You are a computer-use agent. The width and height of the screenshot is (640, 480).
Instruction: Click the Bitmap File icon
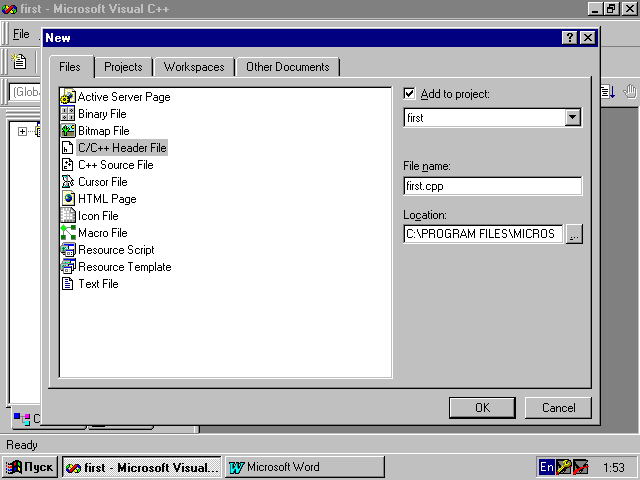[68, 131]
